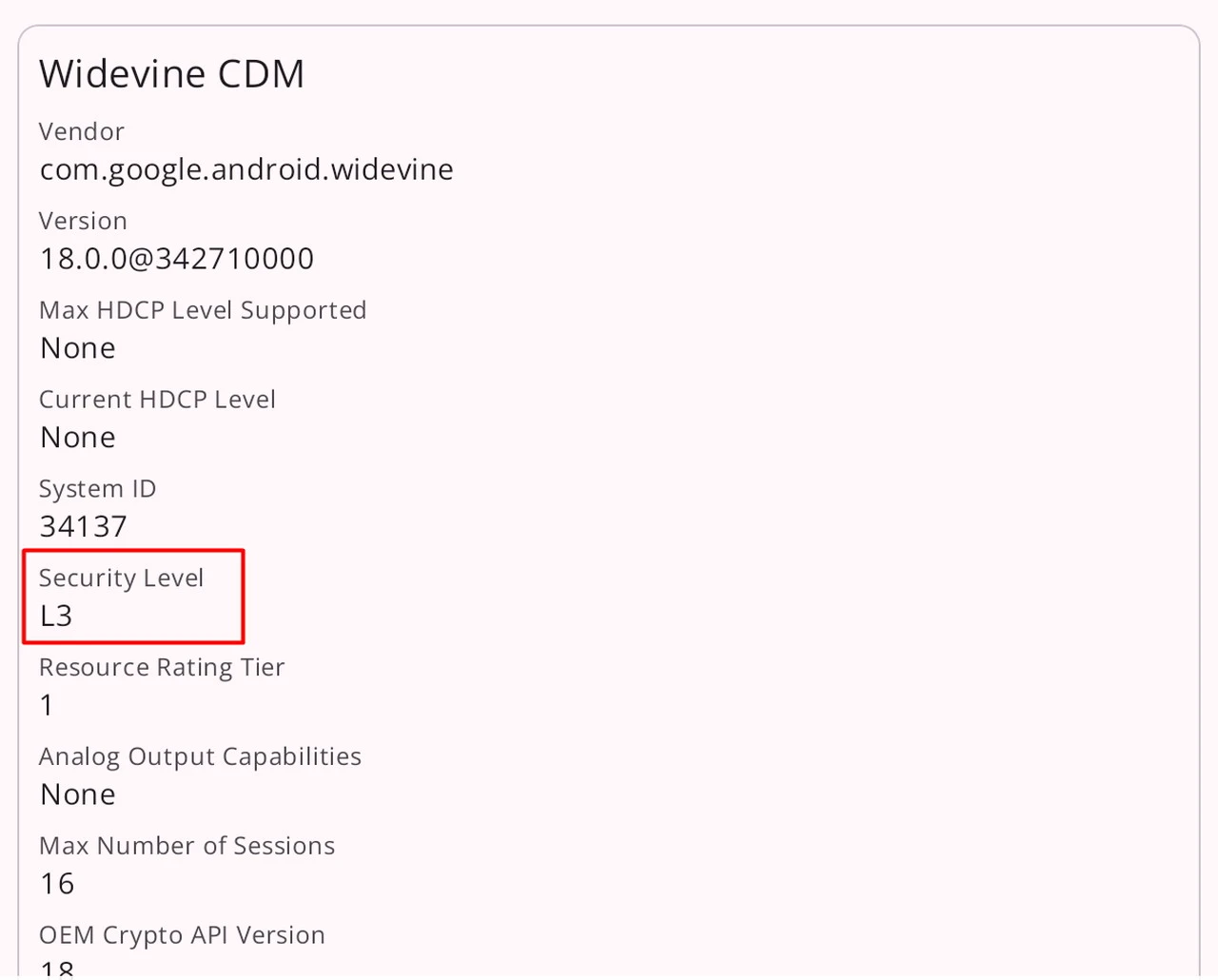Click the System ID label

coord(97,489)
